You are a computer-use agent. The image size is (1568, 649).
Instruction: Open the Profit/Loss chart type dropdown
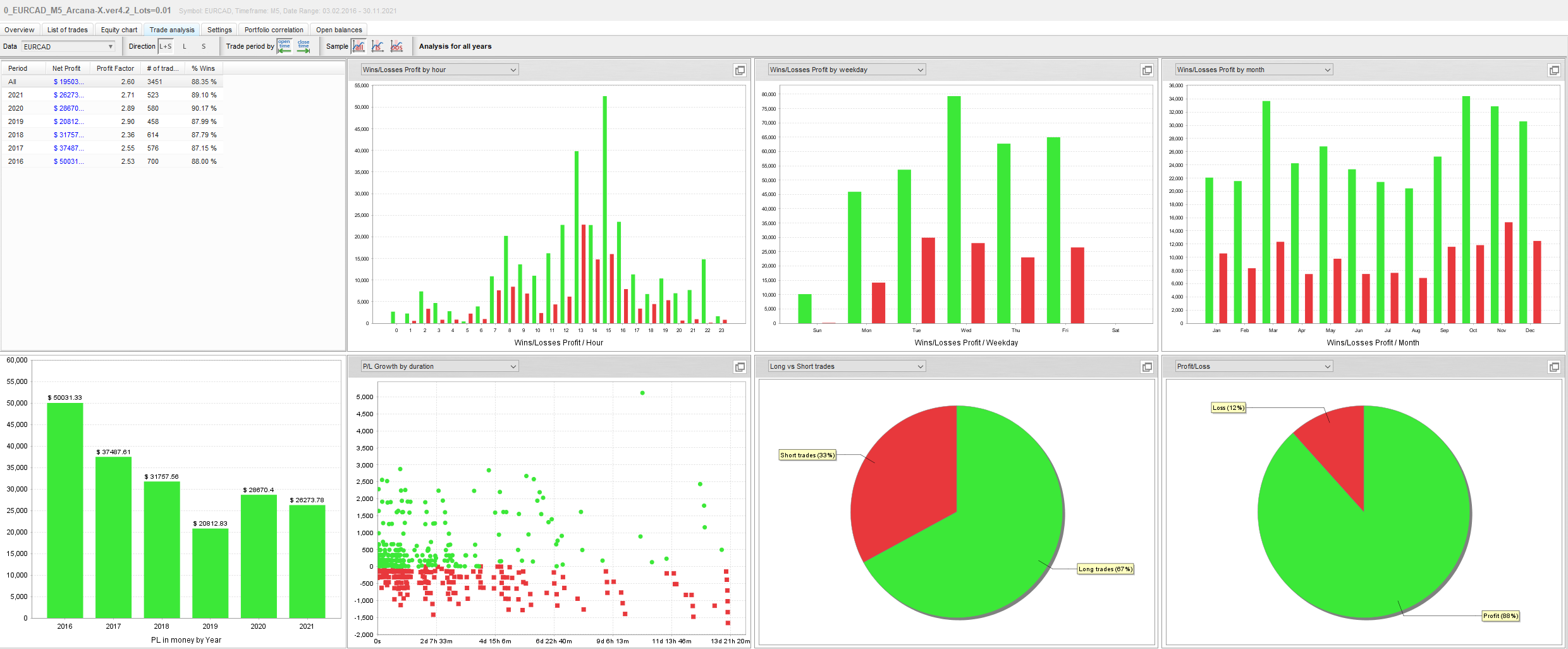point(1254,366)
